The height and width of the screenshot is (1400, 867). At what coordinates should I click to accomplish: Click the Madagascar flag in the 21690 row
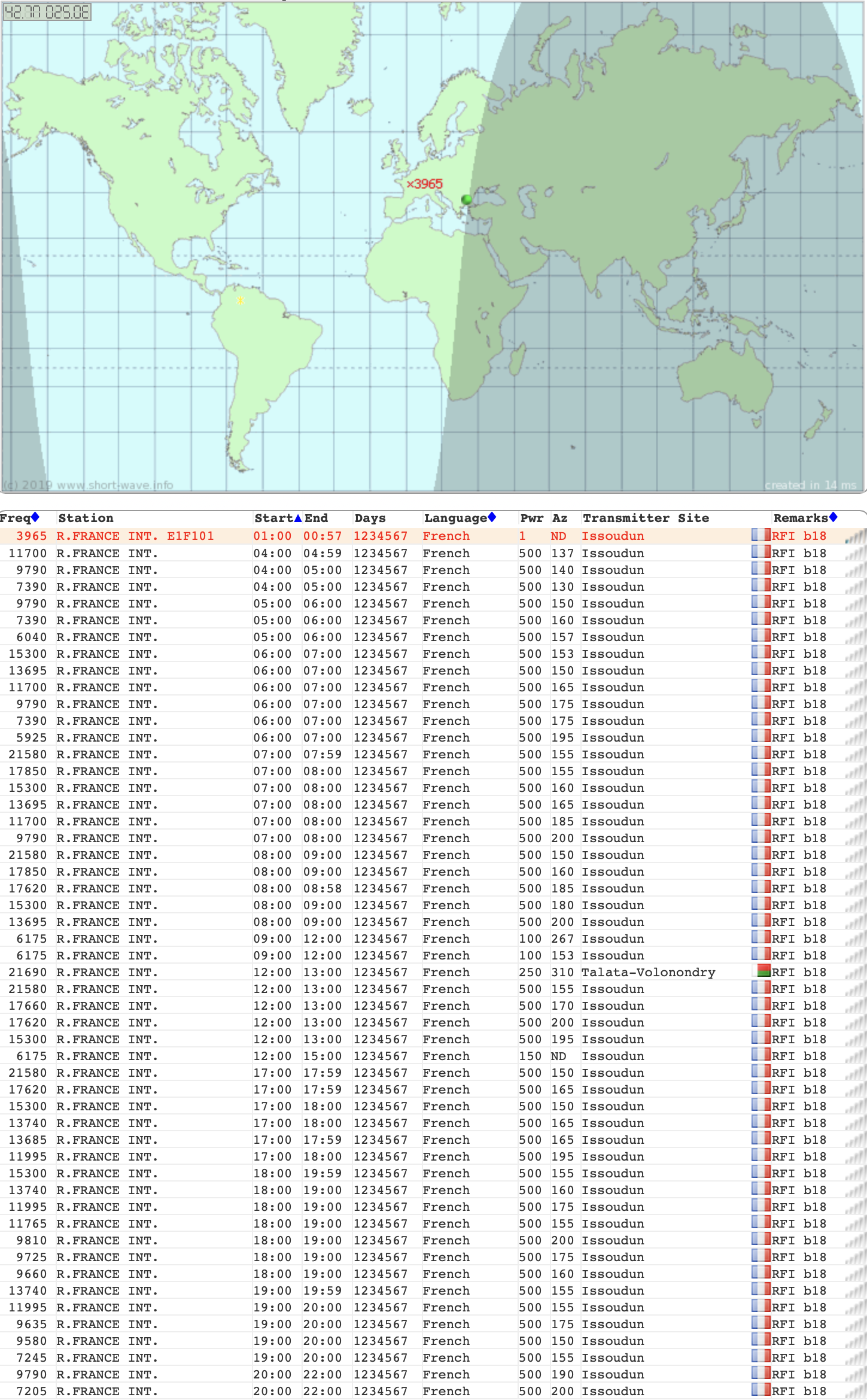[x=761, y=971]
